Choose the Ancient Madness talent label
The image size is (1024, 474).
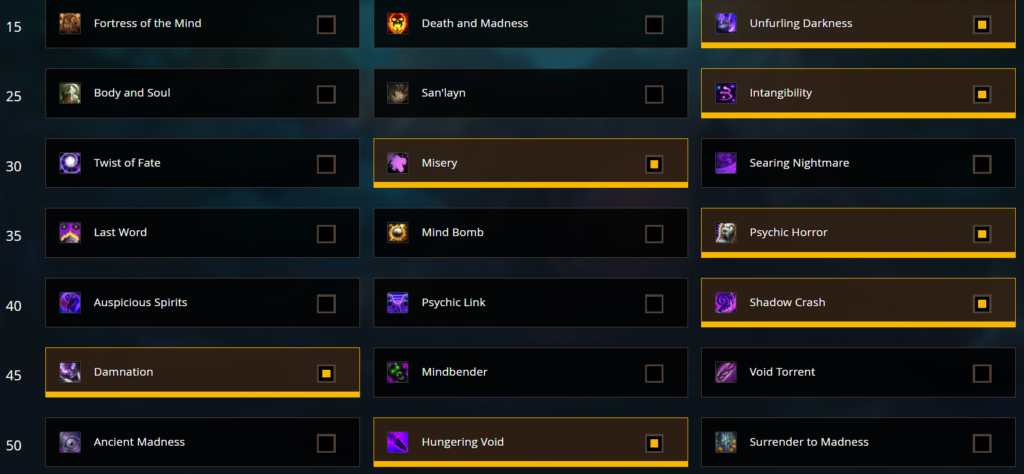pos(139,442)
